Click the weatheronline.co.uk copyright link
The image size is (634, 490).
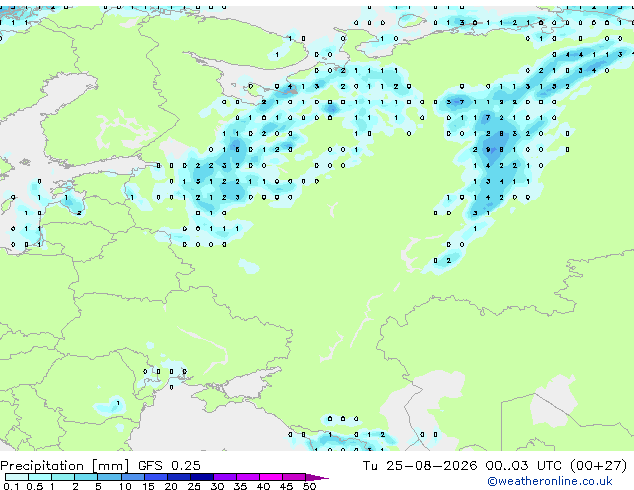[x=550, y=481]
